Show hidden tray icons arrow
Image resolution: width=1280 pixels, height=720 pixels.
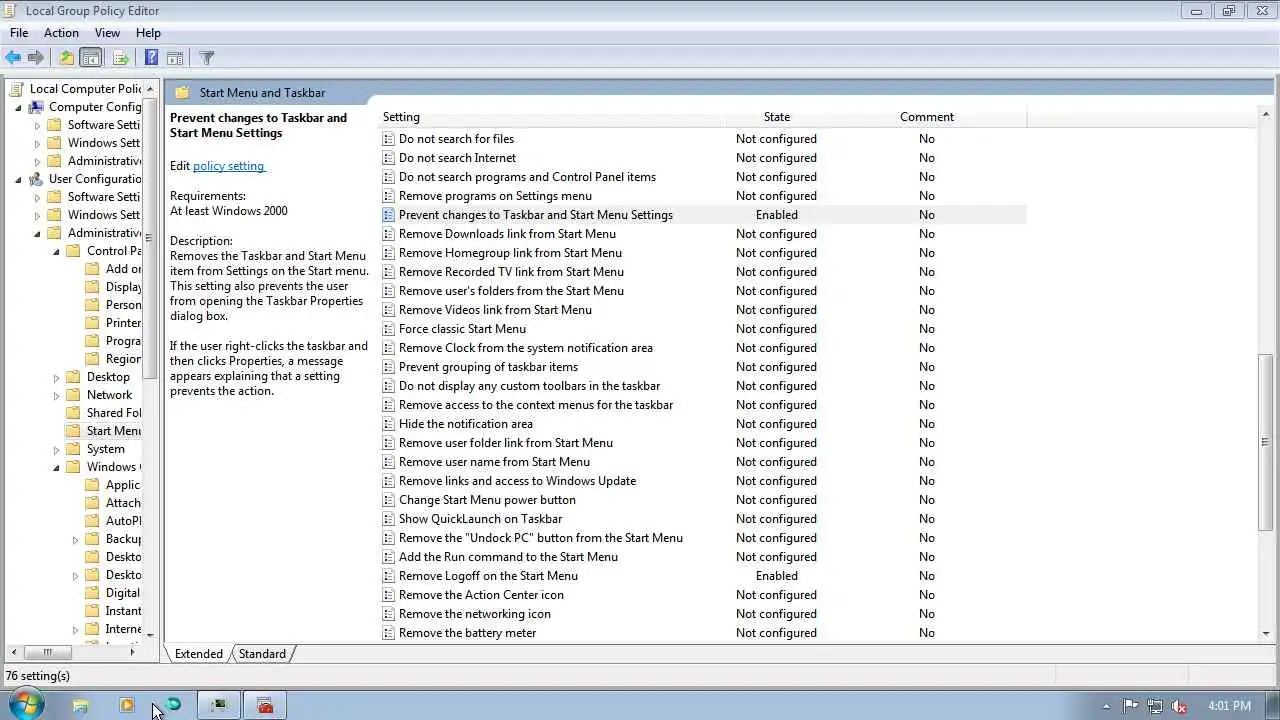click(x=1105, y=706)
